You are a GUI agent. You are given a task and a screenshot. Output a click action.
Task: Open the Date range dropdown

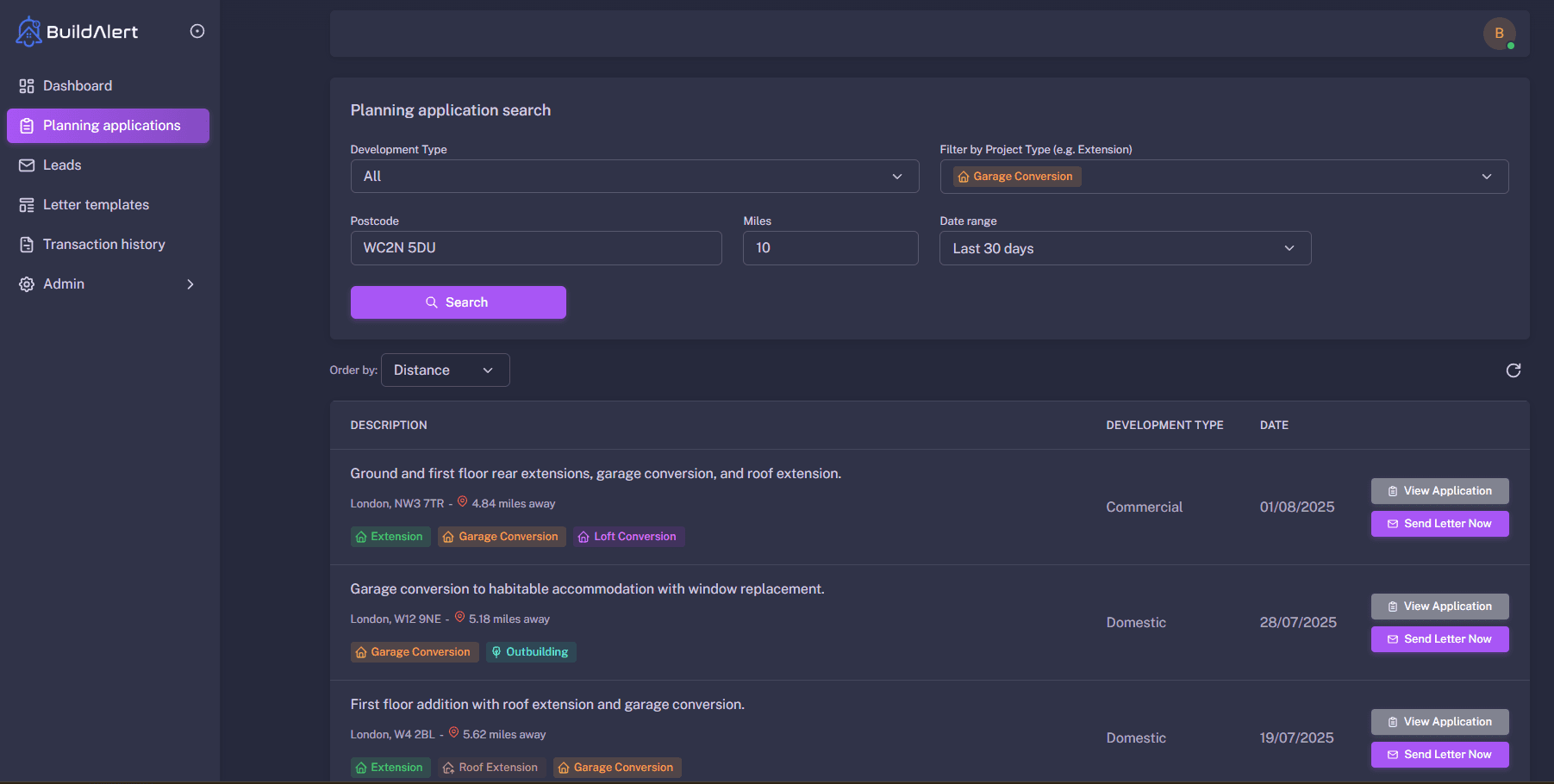click(x=1124, y=249)
